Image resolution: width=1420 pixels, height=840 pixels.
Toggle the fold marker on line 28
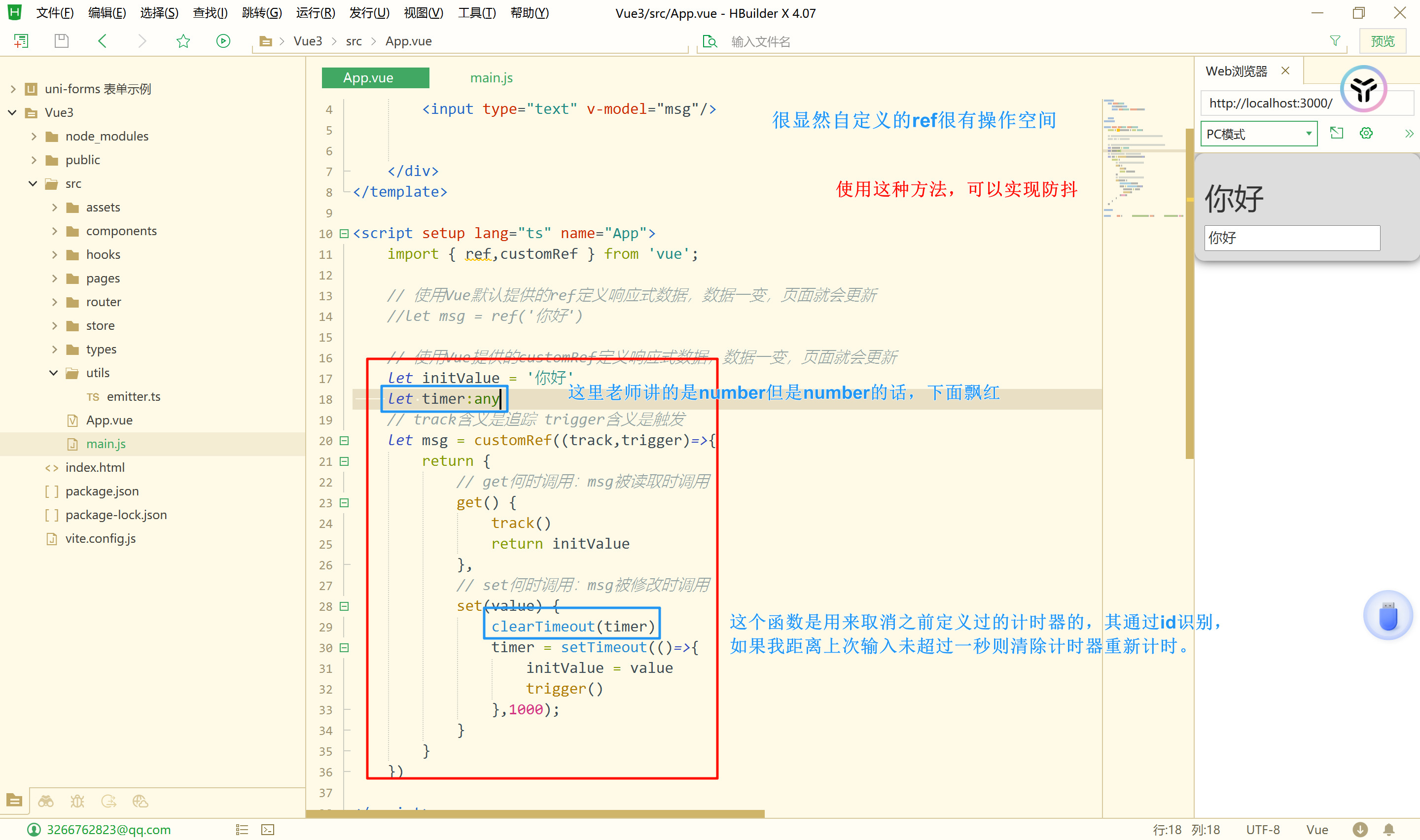(x=344, y=606)
